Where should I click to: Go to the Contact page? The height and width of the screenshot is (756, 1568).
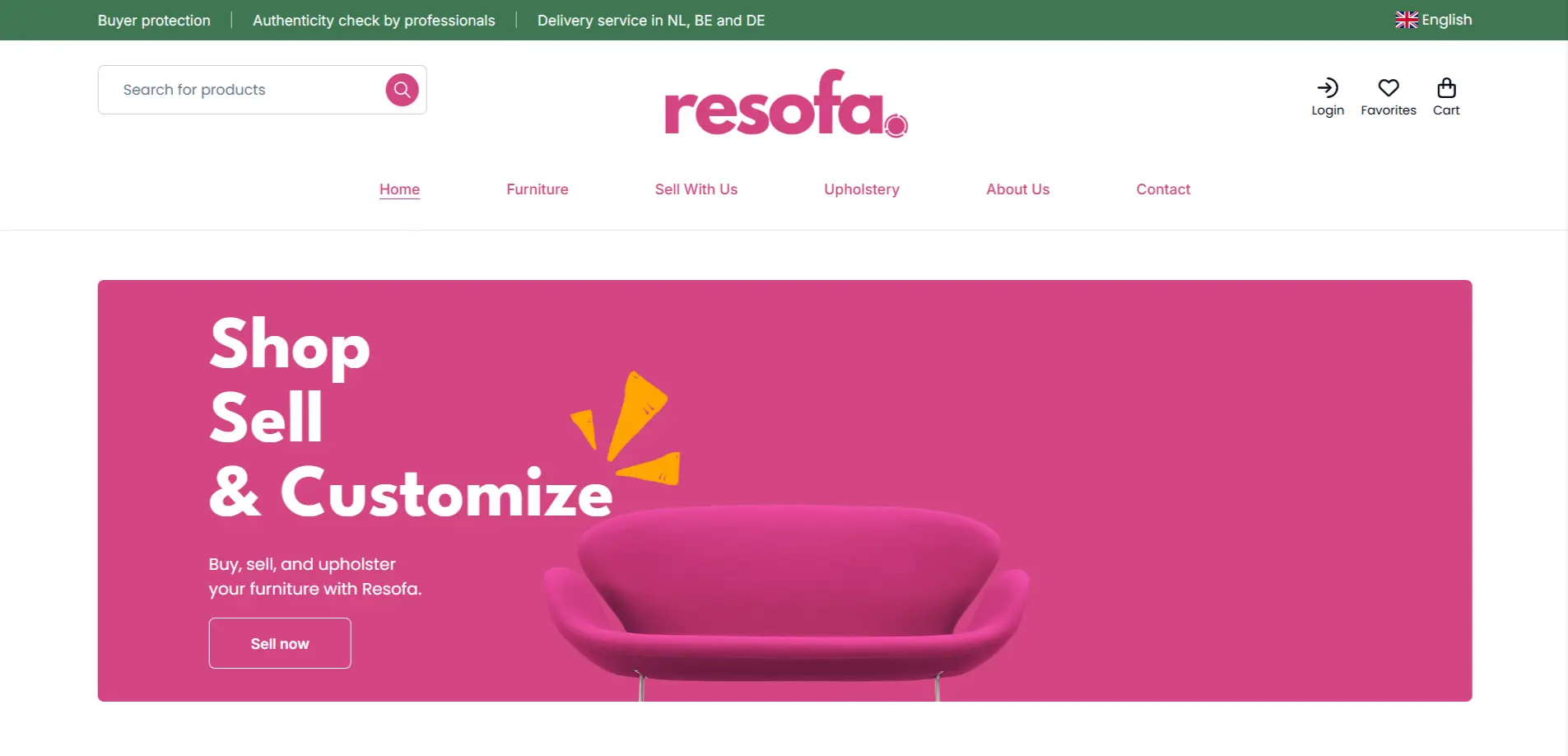coord(1163,189)
